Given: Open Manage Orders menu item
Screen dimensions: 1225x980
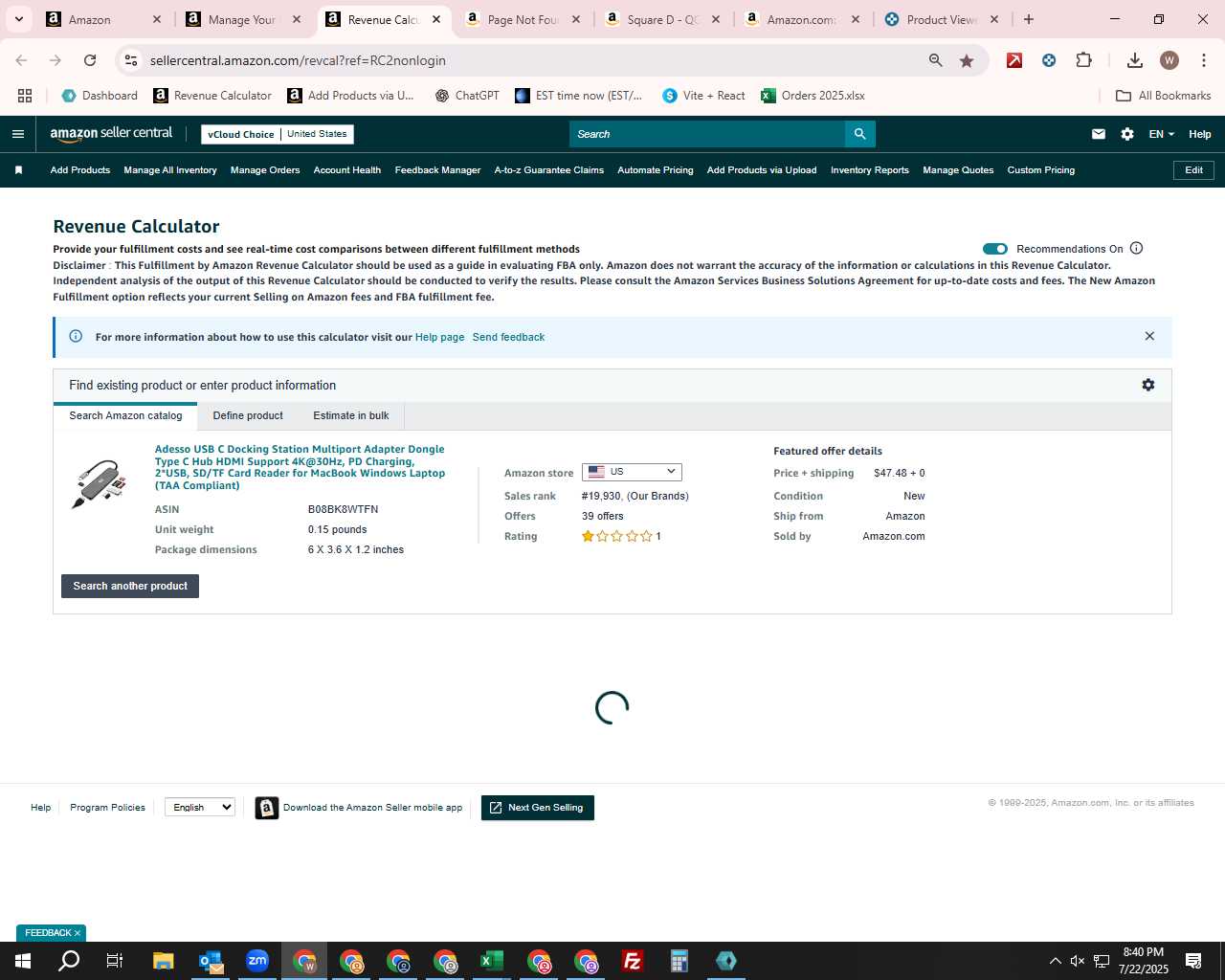Looking at the screenshot, I should click(265, 170).
